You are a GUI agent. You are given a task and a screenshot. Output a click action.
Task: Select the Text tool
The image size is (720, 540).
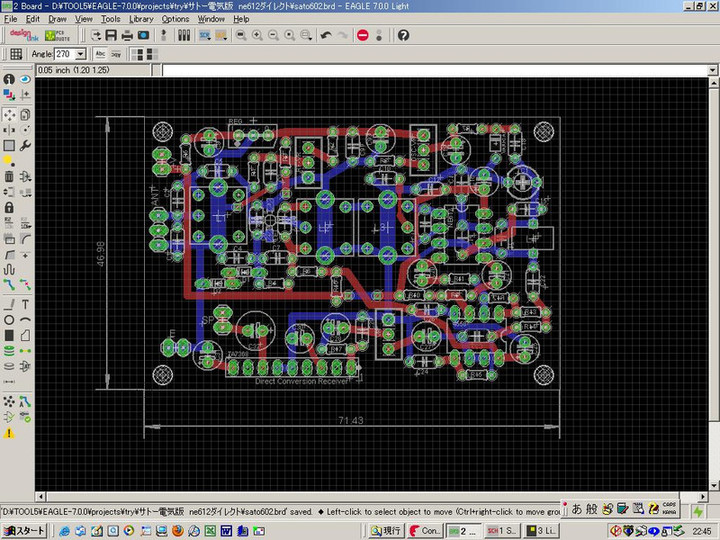25,303
